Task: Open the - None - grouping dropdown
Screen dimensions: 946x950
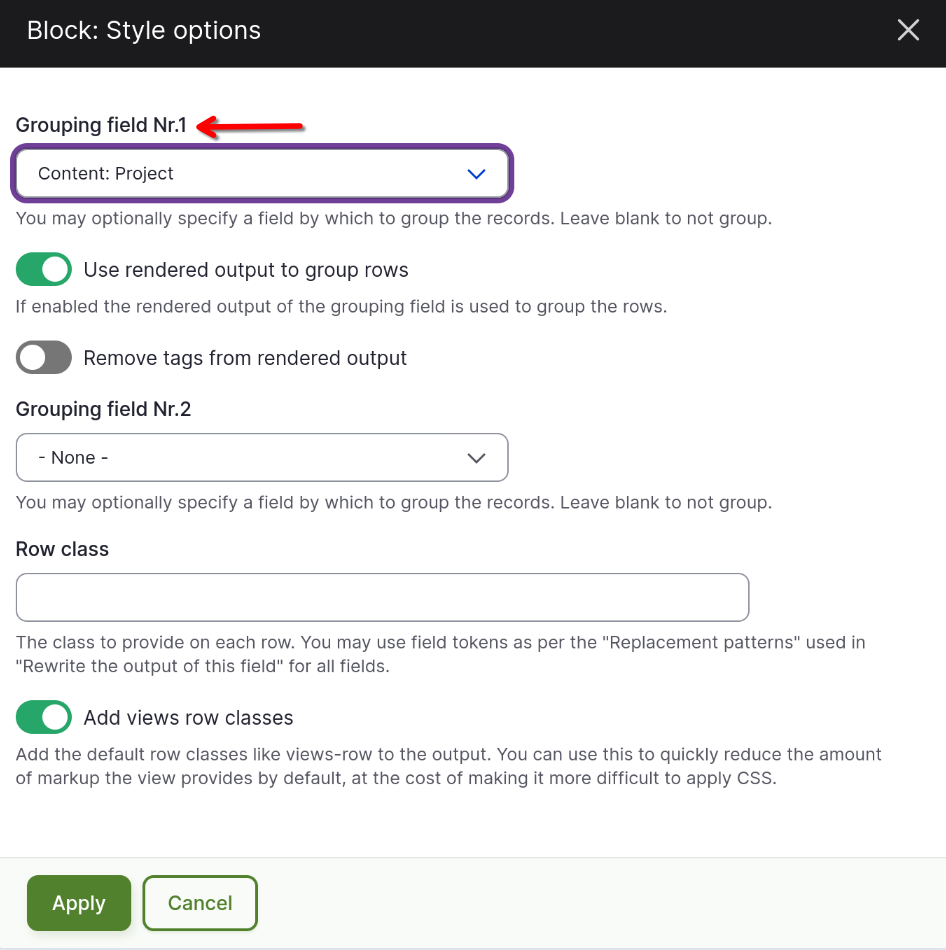Action: (x=262, y=457)
